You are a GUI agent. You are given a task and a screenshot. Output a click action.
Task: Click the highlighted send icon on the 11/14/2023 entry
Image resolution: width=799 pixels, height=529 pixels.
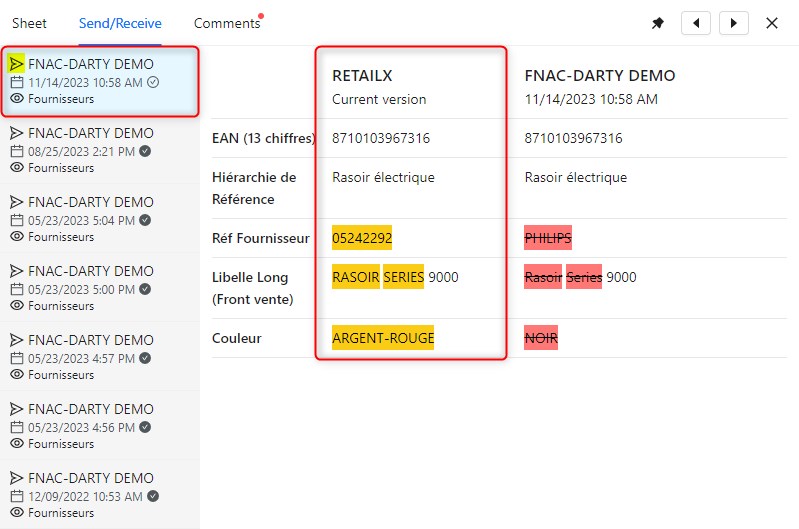[x=17, y=64]
